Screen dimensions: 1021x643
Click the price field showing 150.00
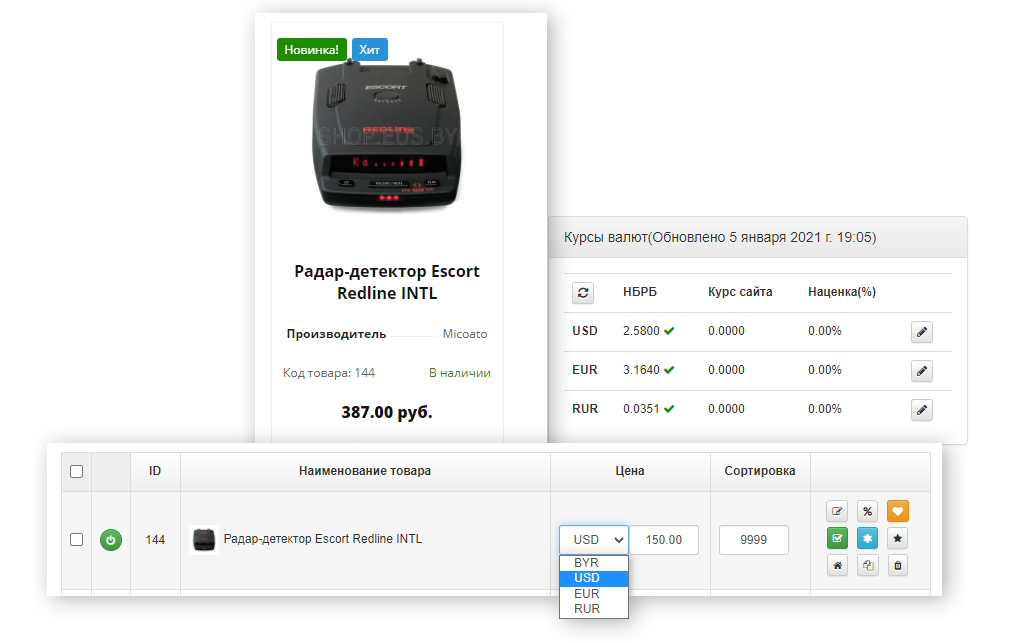point(664,539)
